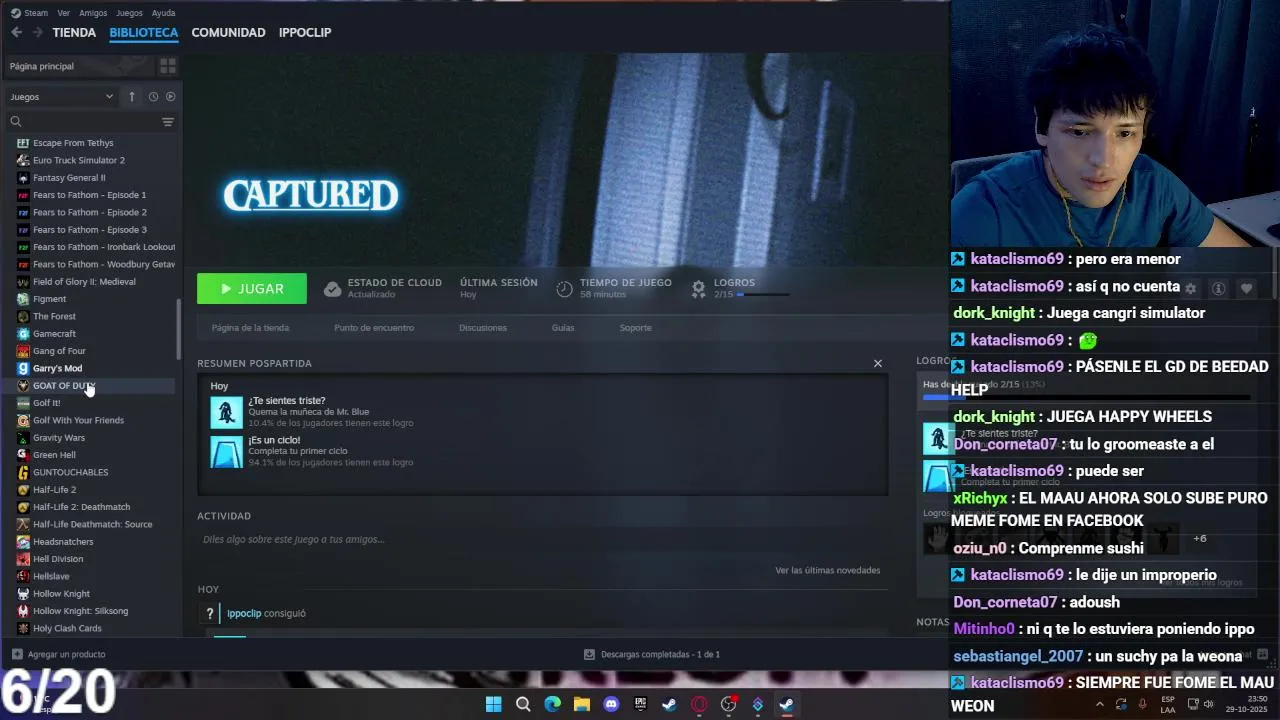Click the library list scrollbar
This screenshot has height=720, width=1280.
tap(179, 330)
